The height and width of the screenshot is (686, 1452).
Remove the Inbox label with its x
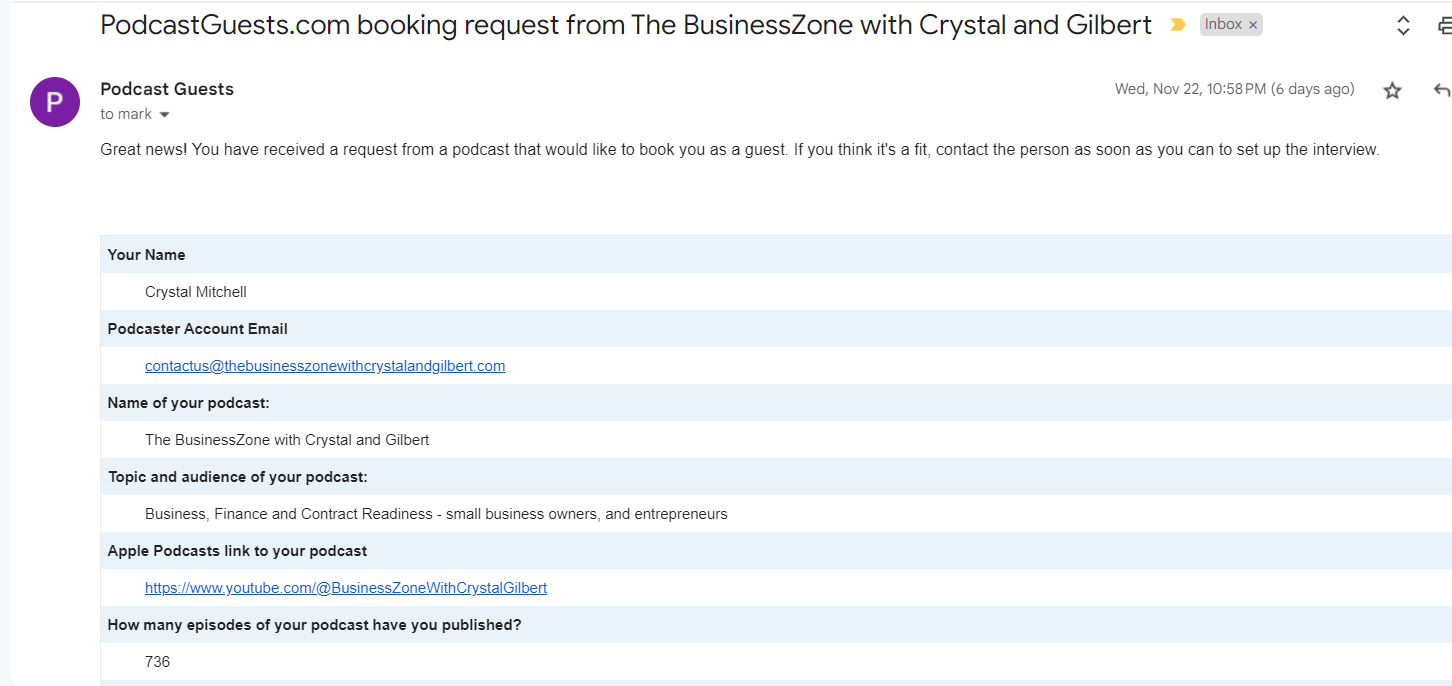1253,25
